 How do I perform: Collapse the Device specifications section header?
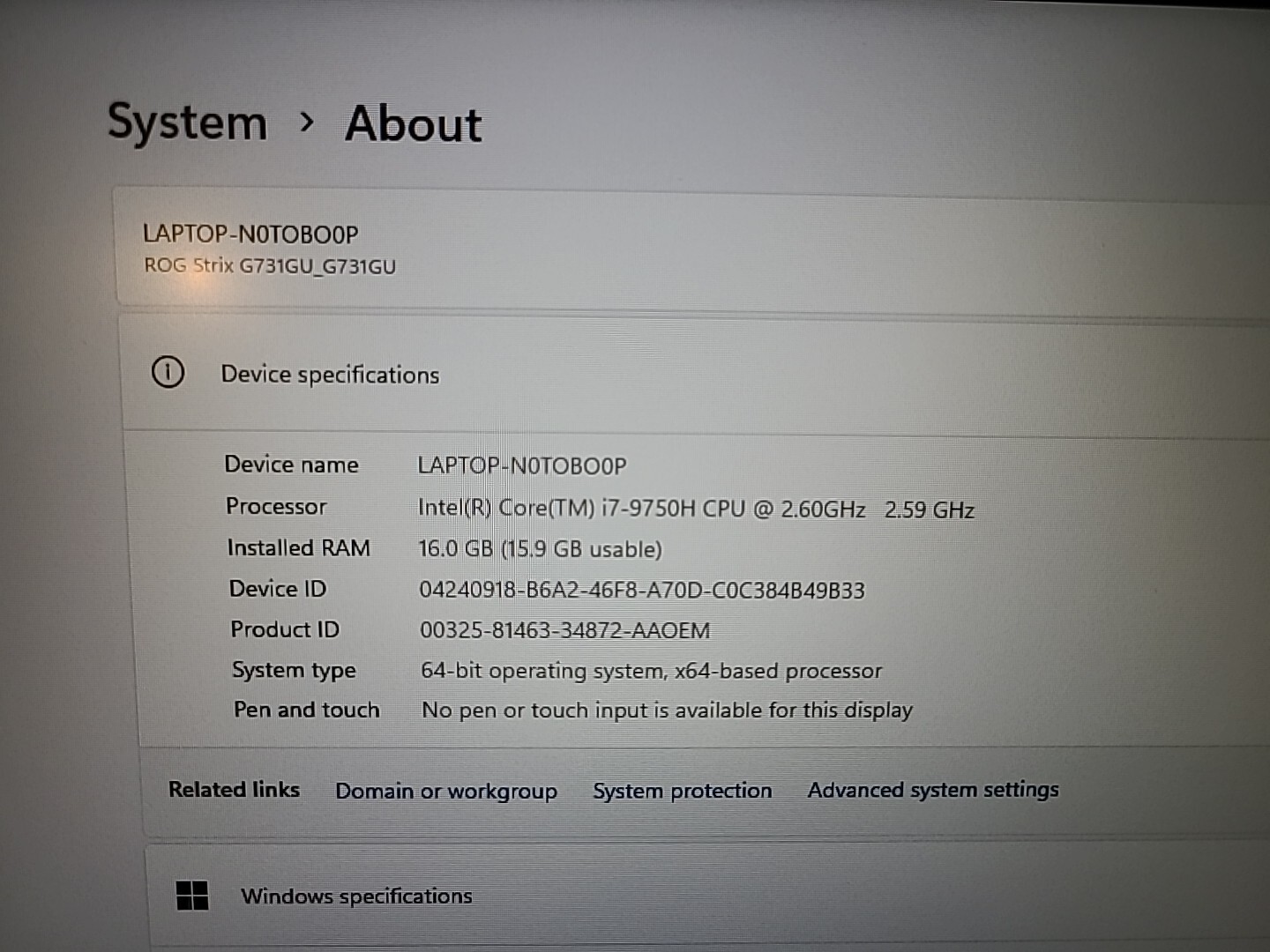(697, 375)
